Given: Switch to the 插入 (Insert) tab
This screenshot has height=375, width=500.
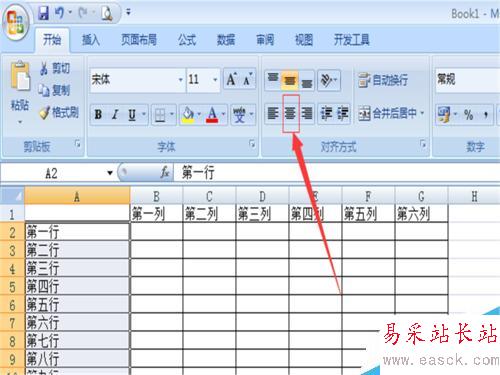Looking at the screenshot, I should [x=91, y=40].
